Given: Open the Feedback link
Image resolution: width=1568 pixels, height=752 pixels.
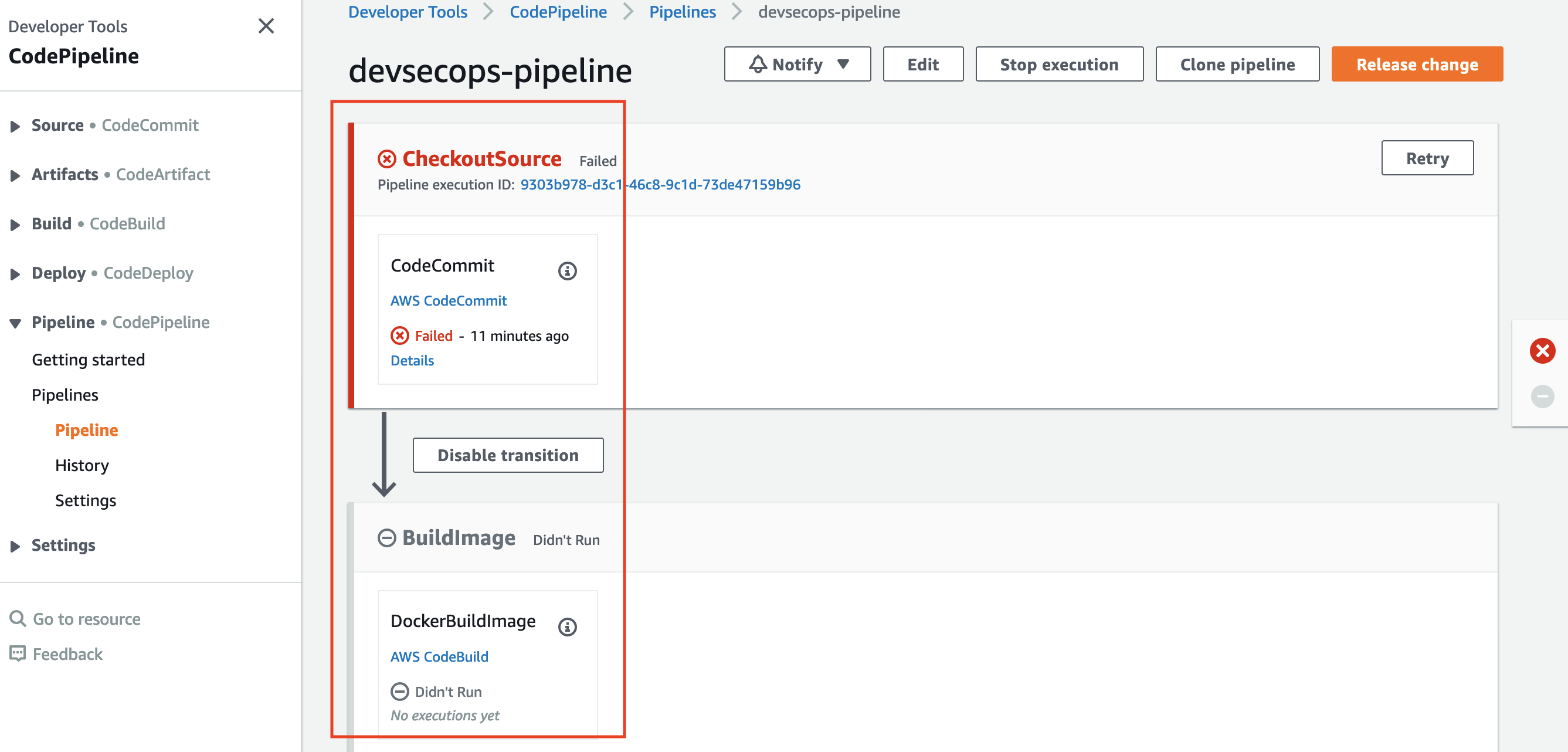Looking at the screenshot, I should tap(67, 654).
